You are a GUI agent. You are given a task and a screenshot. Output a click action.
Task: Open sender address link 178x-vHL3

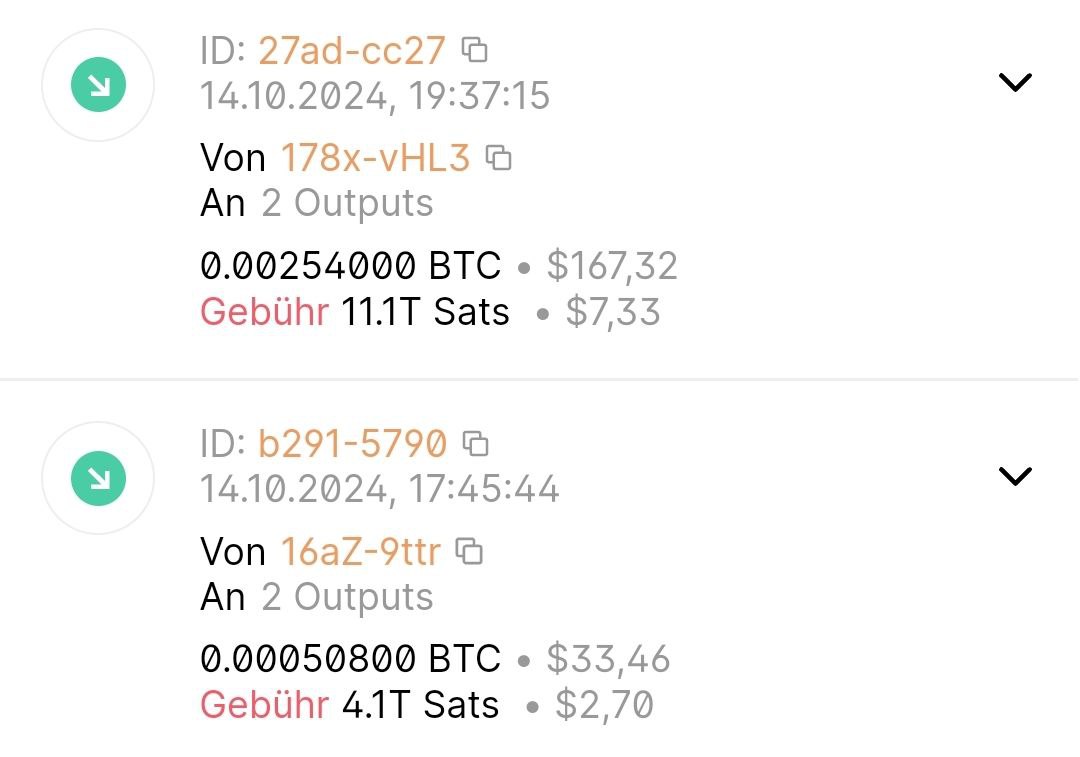pyautogui.click(x=375, y=158)
